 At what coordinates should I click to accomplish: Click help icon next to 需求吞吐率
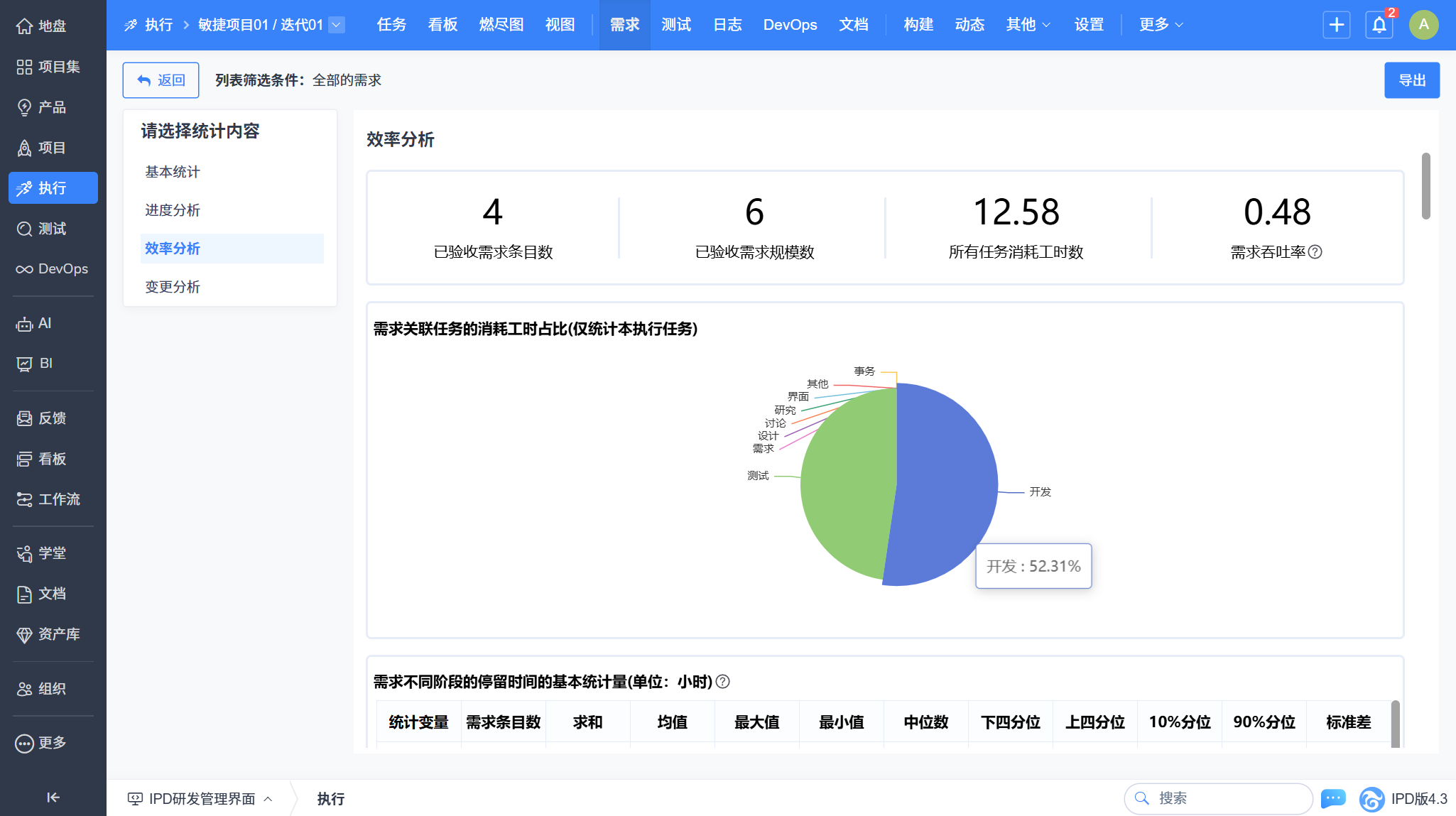click(1315, 252)
